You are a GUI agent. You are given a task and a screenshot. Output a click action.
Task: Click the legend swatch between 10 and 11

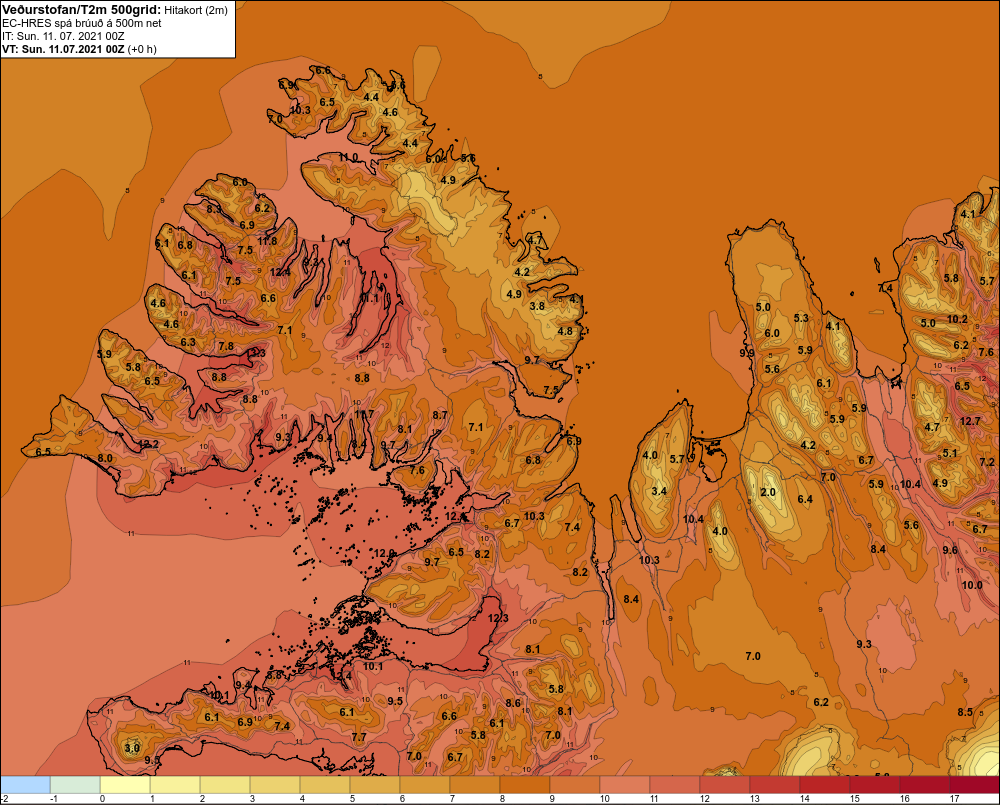(x=625, y=785)
